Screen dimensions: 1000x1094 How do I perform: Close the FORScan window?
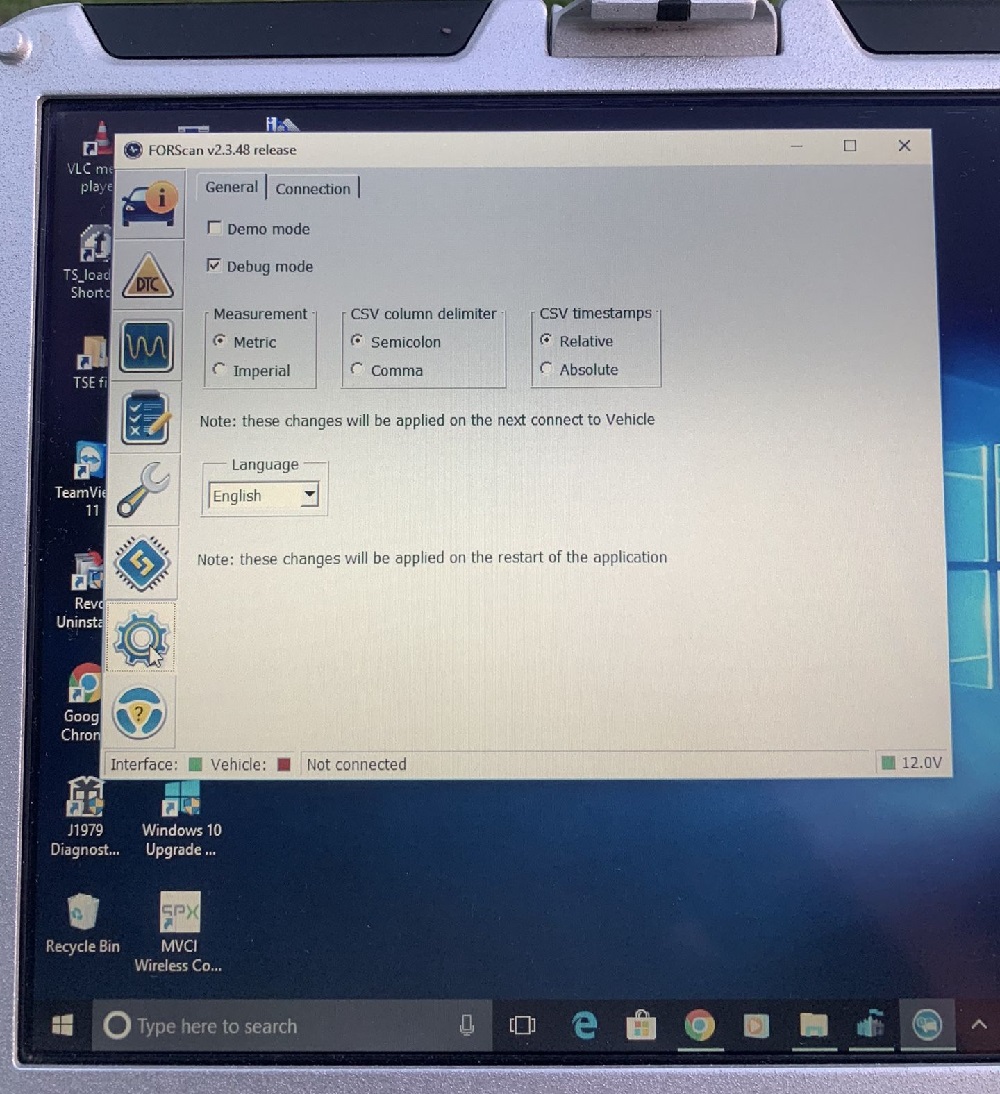(904, 145)
